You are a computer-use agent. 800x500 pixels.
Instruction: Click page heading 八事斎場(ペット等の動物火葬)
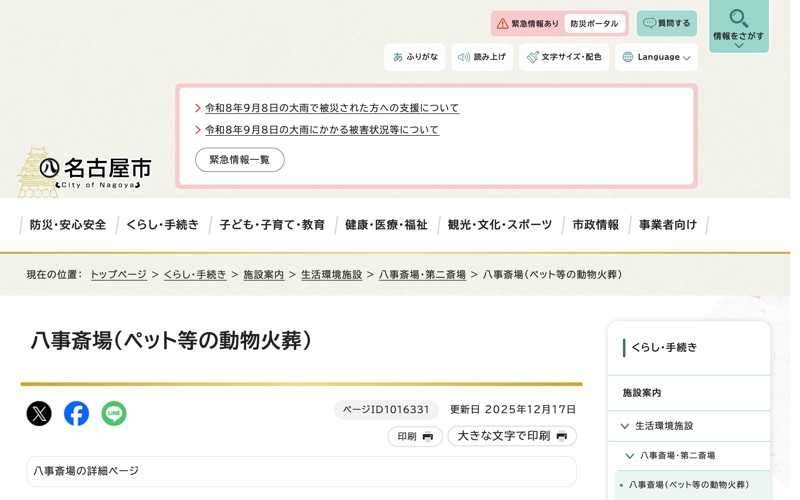point(171,341)
